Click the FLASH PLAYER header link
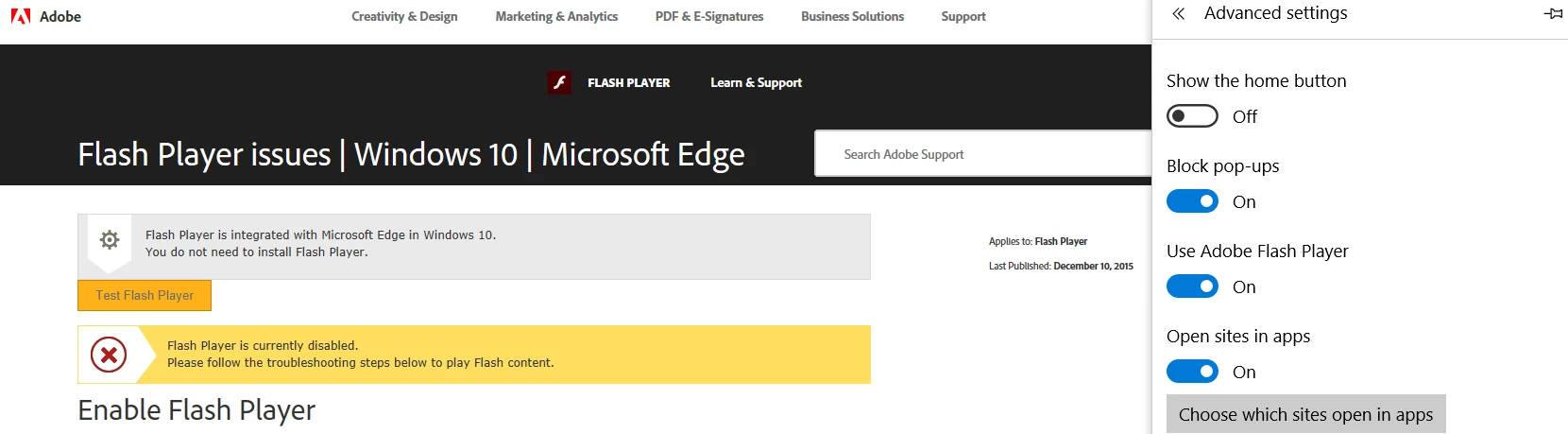 click(x=628, y=82)
